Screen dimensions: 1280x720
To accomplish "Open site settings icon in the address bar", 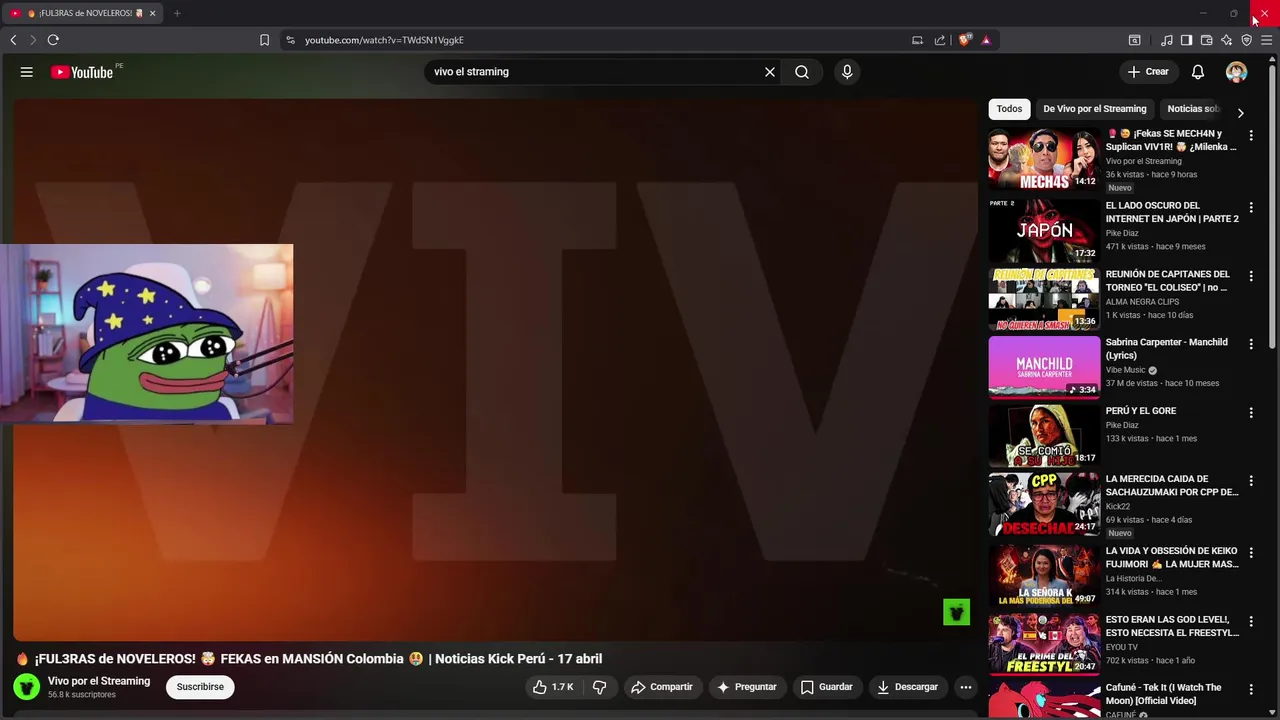I will point(290,40).
